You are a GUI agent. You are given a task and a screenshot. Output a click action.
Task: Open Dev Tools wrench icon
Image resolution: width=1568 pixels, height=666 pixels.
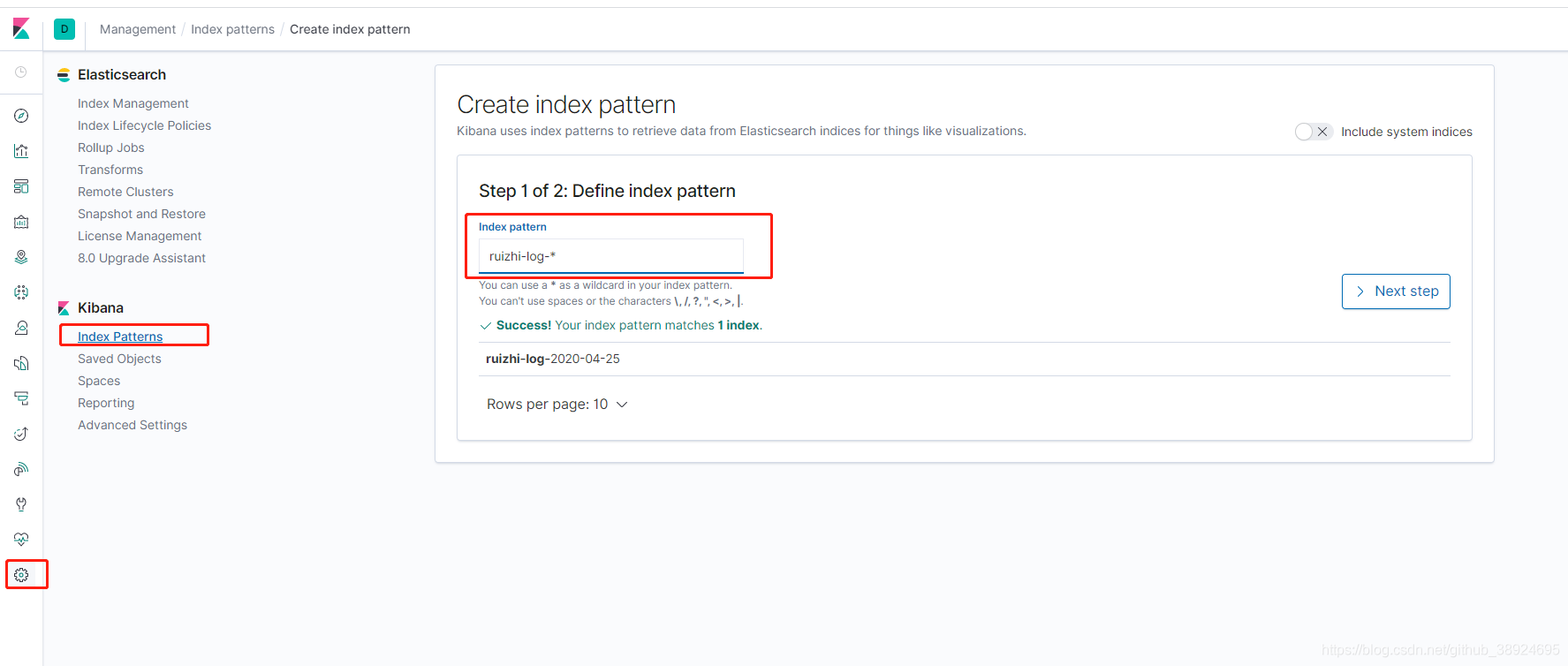(x=21, y=504)
